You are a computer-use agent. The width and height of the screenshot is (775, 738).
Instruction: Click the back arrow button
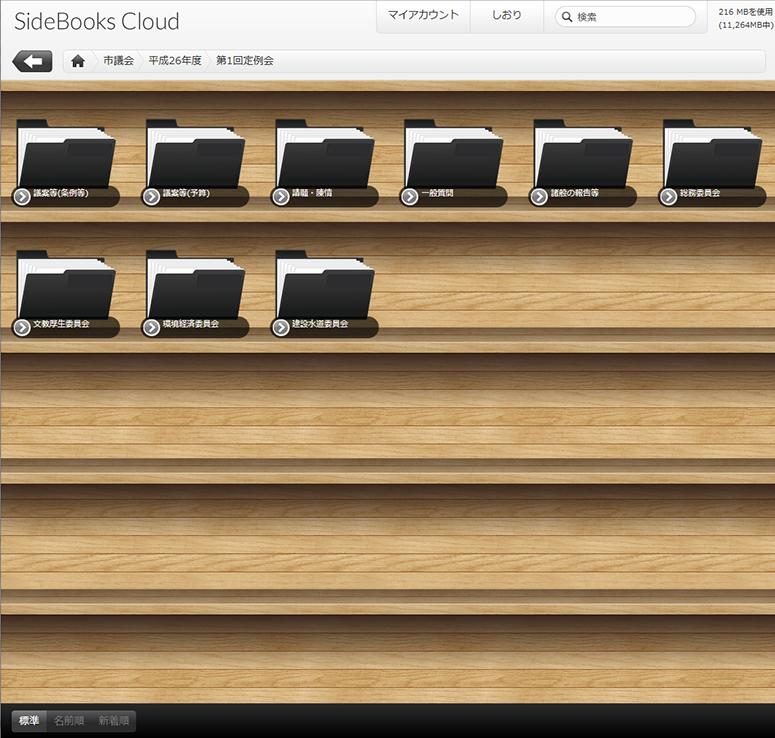pos(32,62)
